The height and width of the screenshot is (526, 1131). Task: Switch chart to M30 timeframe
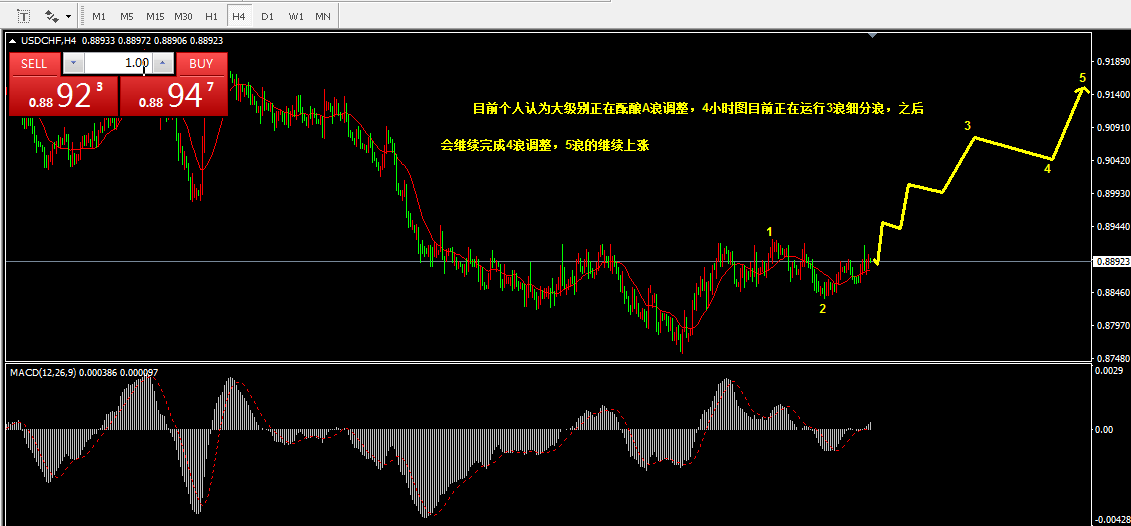pyautogui.click(x=183, y=15)
